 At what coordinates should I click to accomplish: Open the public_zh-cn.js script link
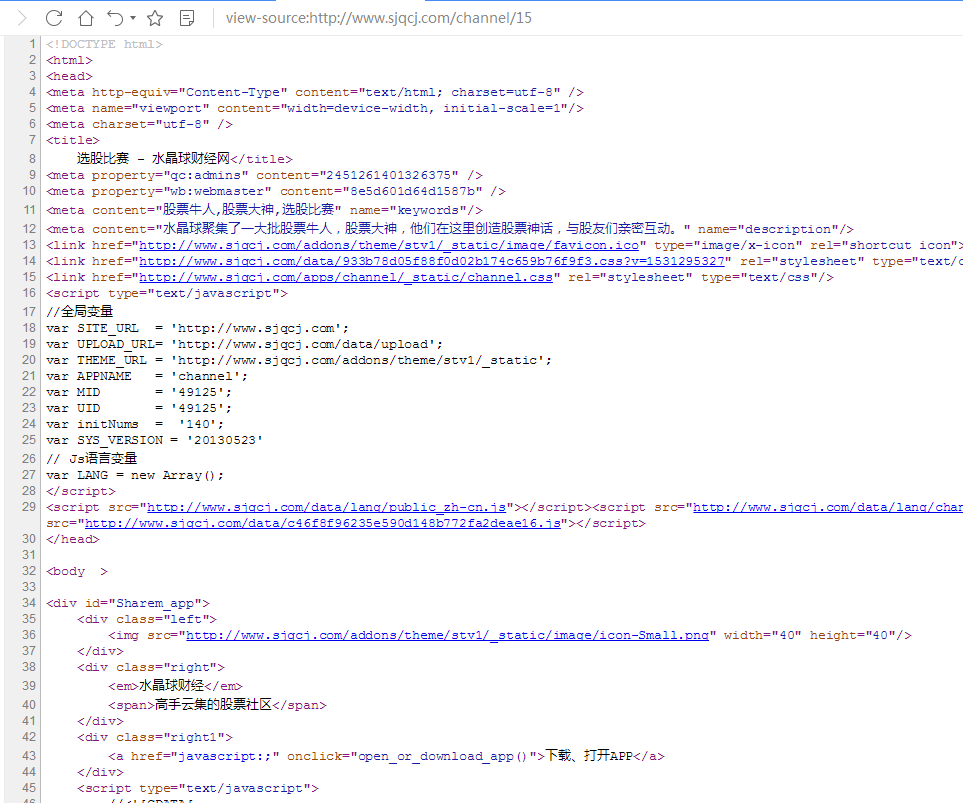pos(330,507)
